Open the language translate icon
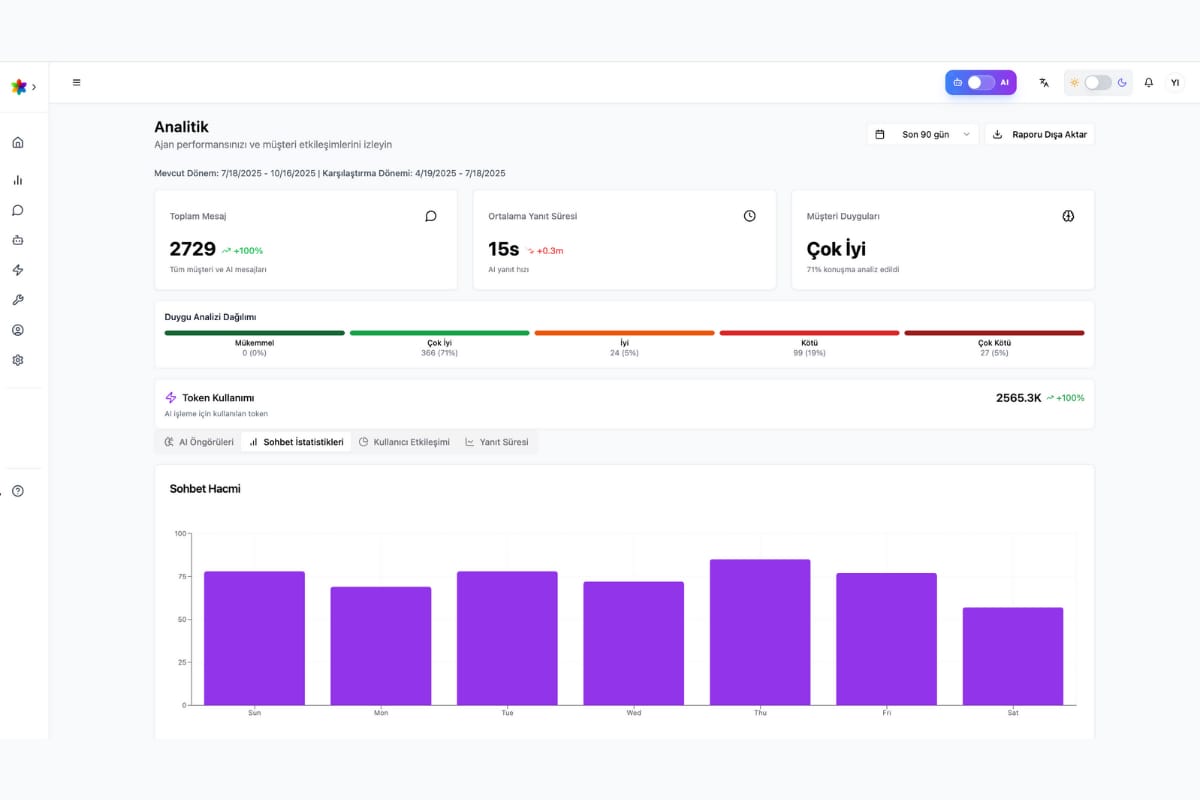 coord(1044,83)
